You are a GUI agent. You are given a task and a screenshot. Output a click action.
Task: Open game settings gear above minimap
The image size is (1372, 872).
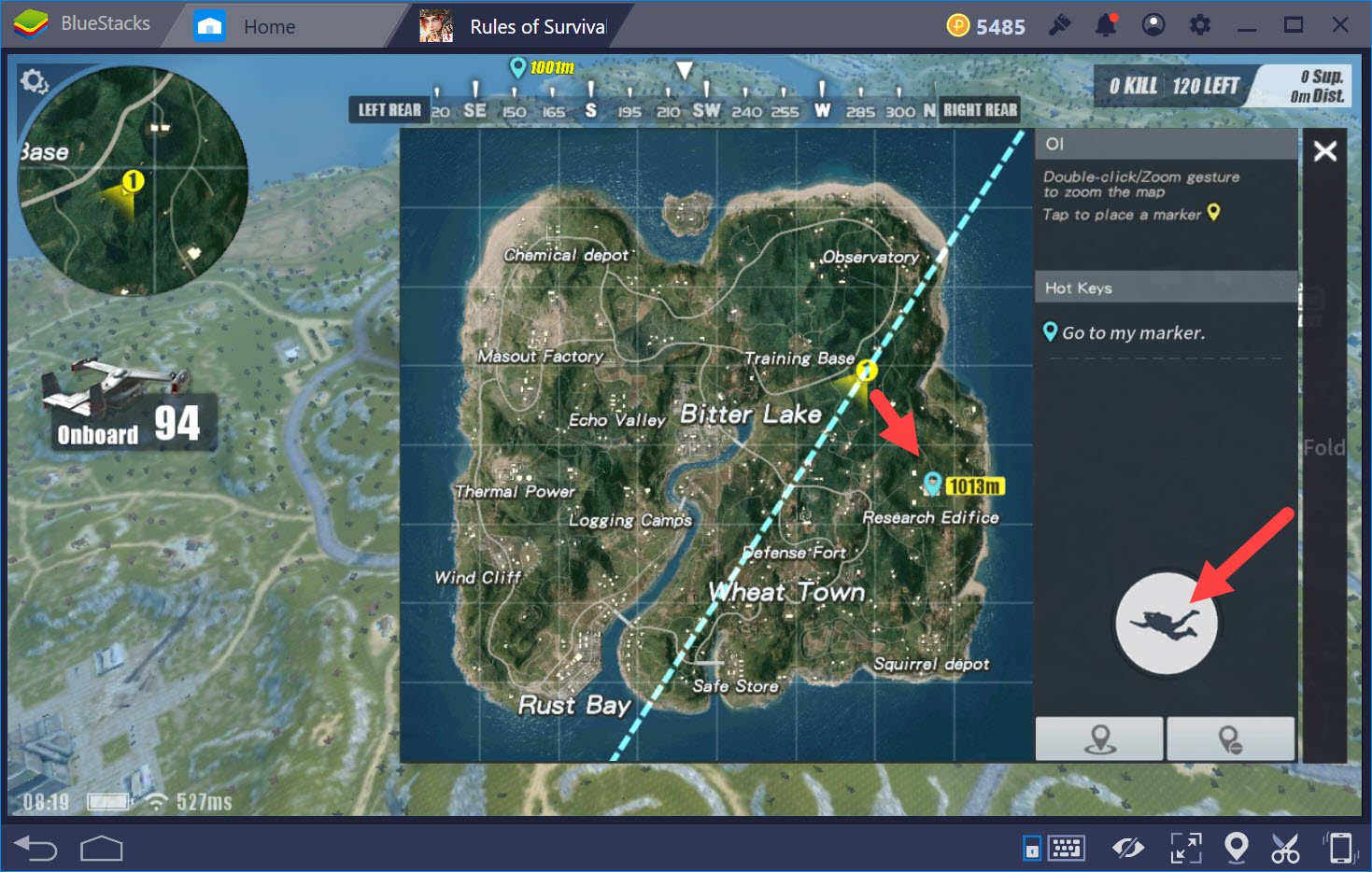click(x=35, y=81)
